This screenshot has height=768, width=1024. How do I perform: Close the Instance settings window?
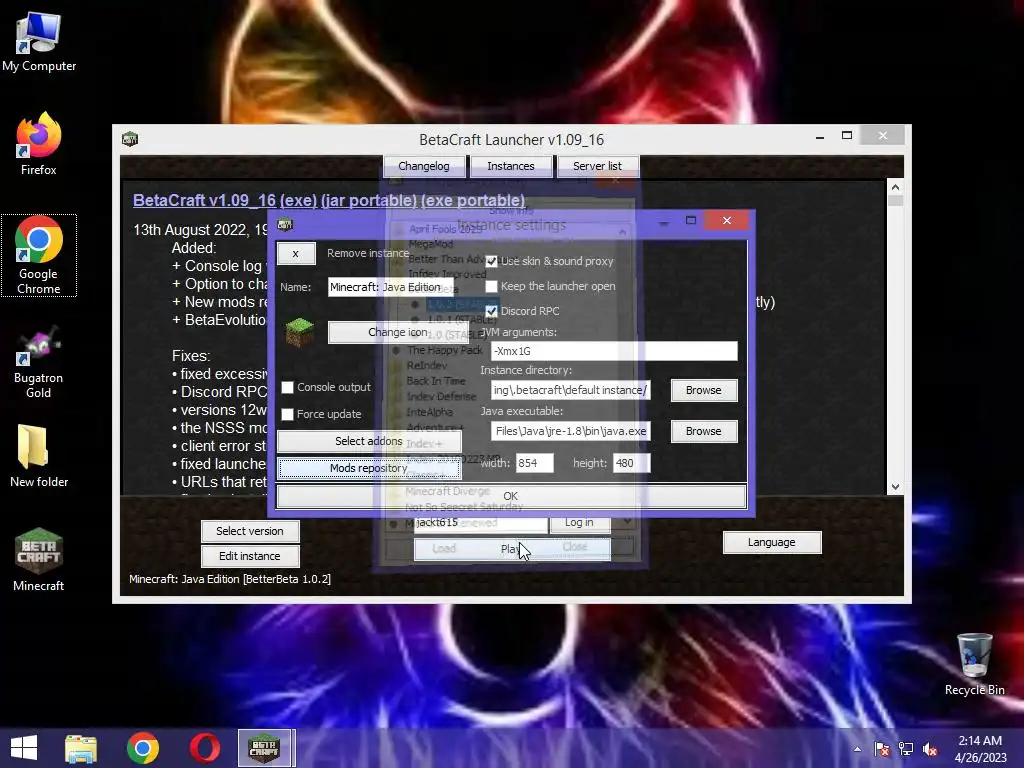click(x=727, y=221)
